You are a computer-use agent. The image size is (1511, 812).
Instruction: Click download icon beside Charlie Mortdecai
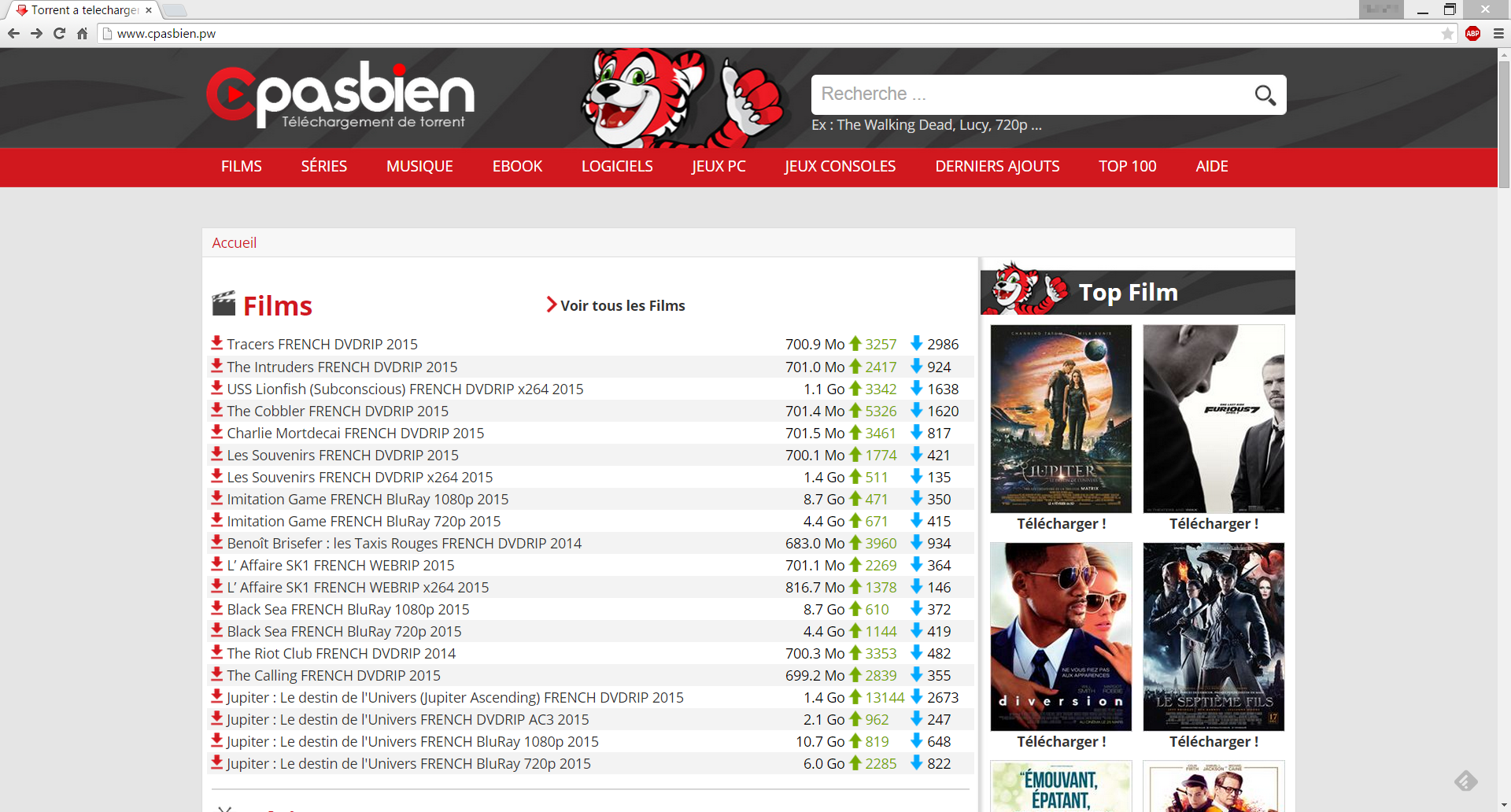tap(217, 432)
